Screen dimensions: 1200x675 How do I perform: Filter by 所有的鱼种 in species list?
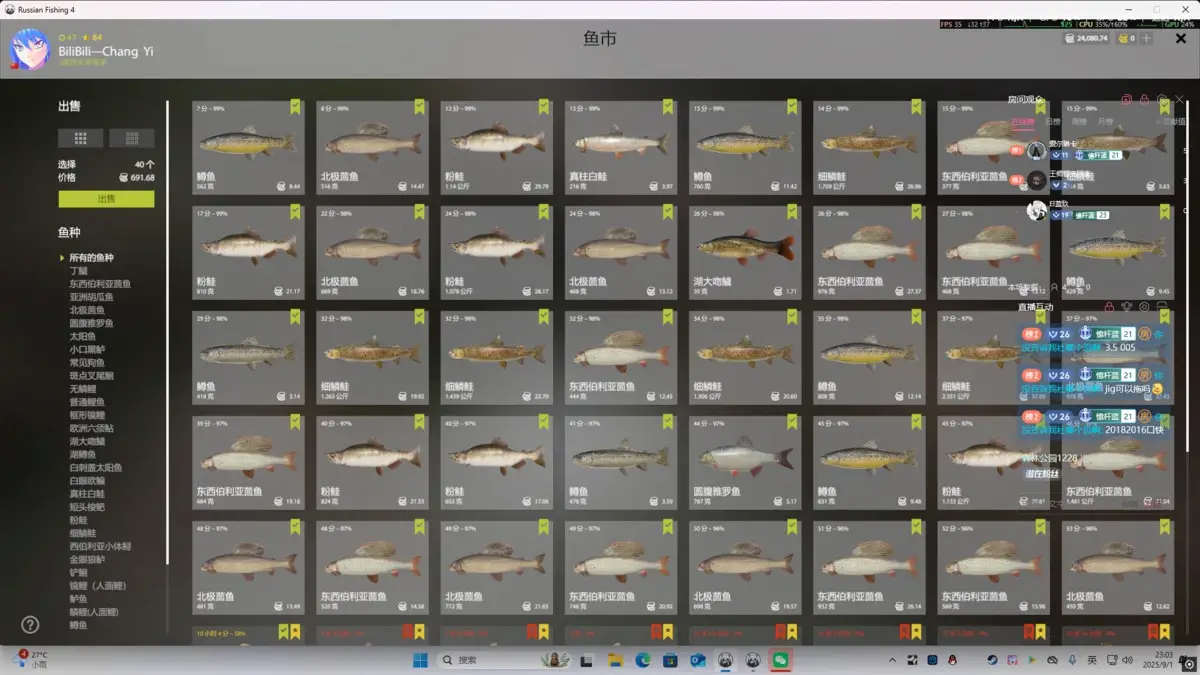coord(90,258)
